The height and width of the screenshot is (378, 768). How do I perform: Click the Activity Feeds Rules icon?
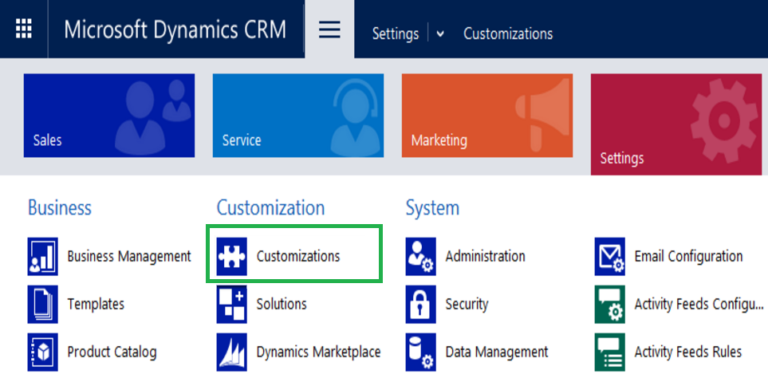(610, 352)
